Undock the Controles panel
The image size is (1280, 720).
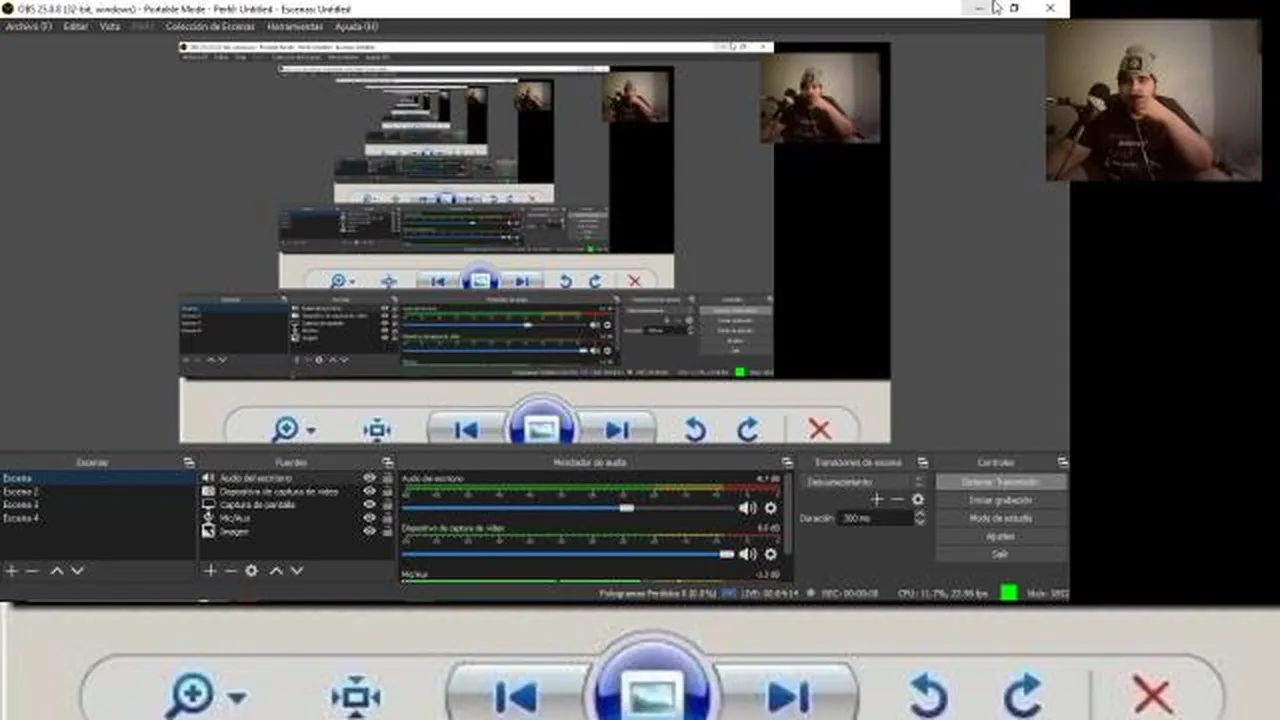point(1062,463)
